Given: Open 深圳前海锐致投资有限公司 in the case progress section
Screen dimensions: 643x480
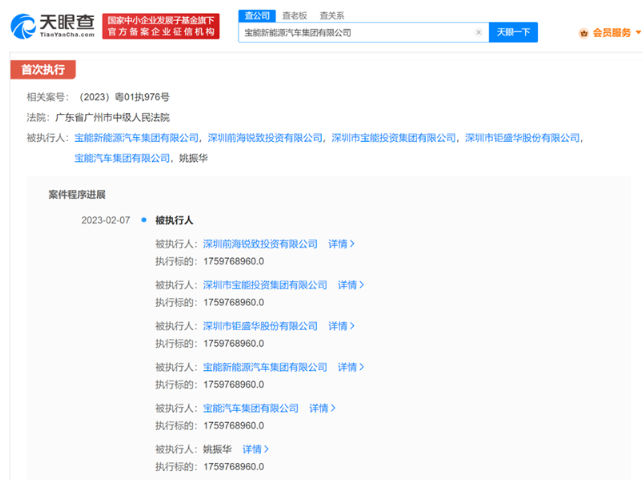Looking at the screenshot, I should point(260,244).
